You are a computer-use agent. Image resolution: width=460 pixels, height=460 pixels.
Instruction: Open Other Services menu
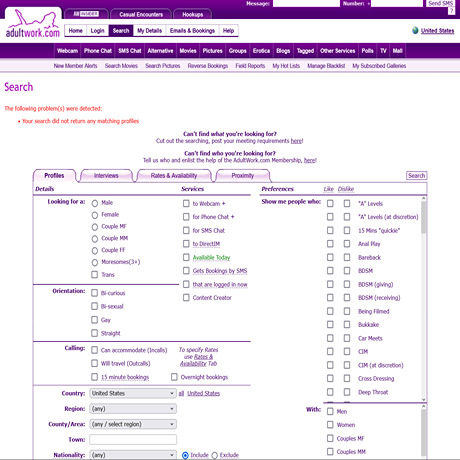[338, 51]
